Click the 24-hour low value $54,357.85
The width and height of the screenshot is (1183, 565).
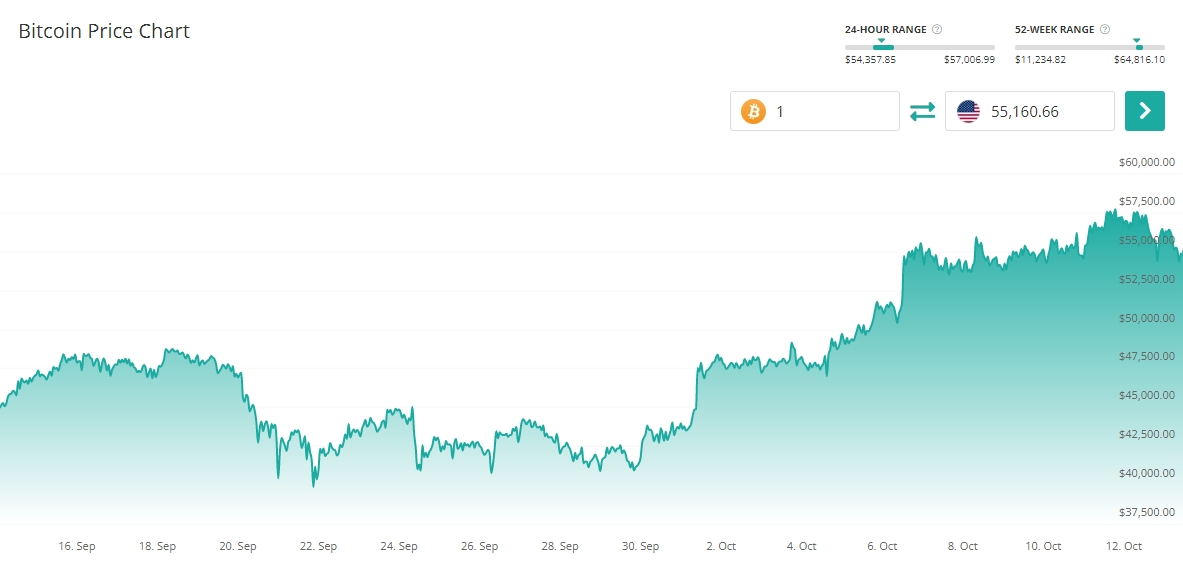[x=870, y=60]
